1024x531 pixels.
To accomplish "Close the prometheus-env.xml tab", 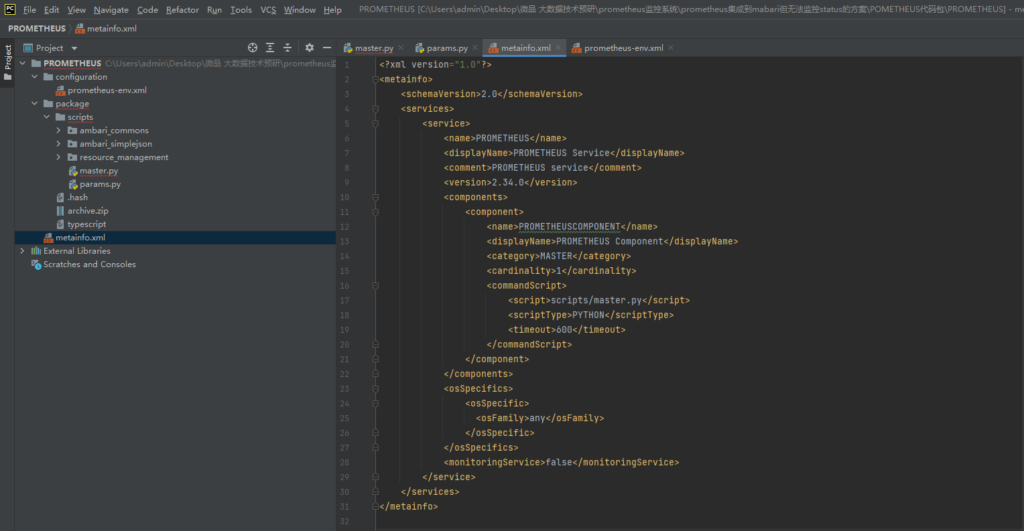I will click(671, 48).
